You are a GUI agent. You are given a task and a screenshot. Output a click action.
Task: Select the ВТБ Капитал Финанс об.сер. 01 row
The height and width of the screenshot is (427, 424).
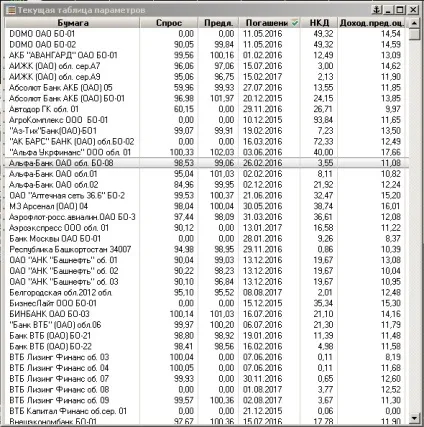coord(206,411)
